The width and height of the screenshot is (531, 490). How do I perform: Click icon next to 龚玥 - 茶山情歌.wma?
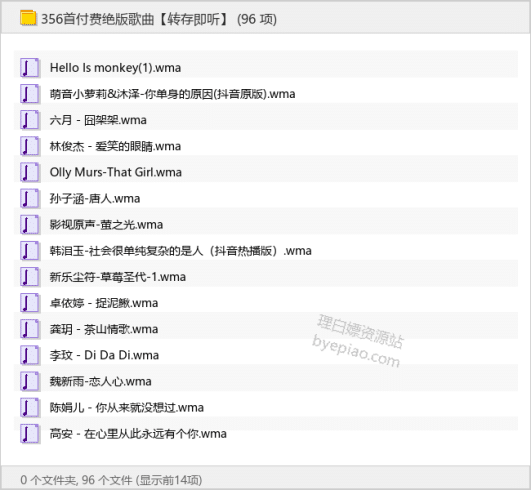coord(30,329)
